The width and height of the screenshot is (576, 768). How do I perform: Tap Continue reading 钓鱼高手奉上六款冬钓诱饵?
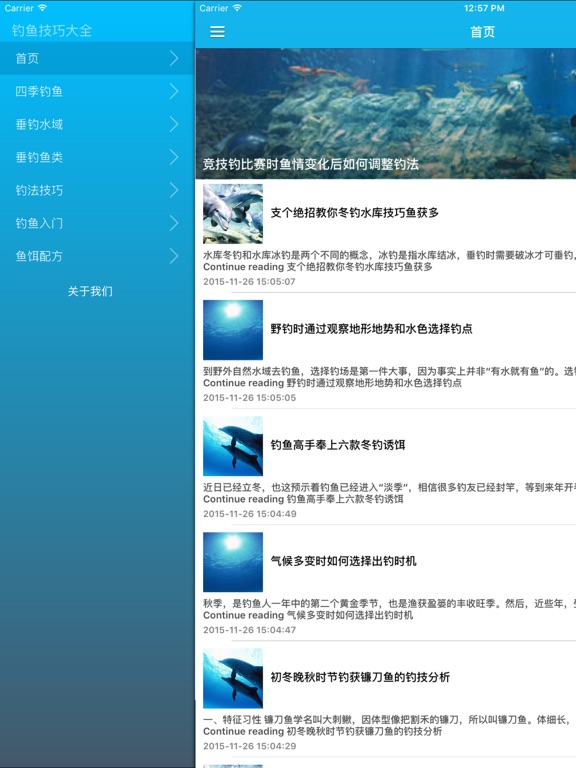303,499
